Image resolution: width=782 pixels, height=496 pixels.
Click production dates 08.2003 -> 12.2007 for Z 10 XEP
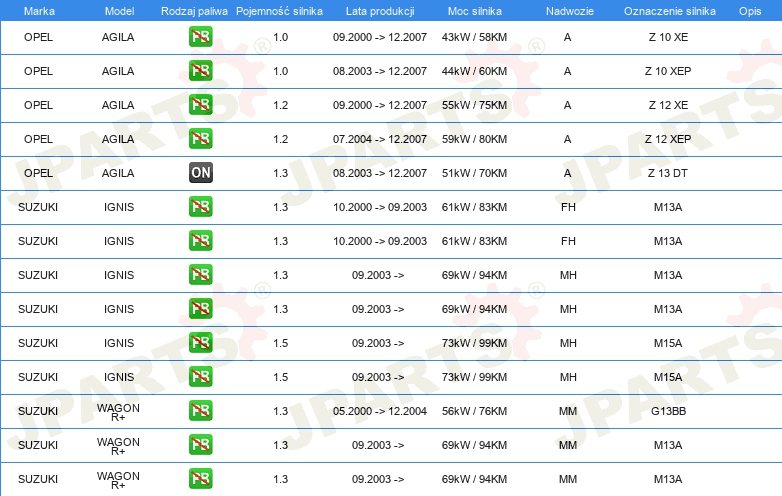coord(380,71)
